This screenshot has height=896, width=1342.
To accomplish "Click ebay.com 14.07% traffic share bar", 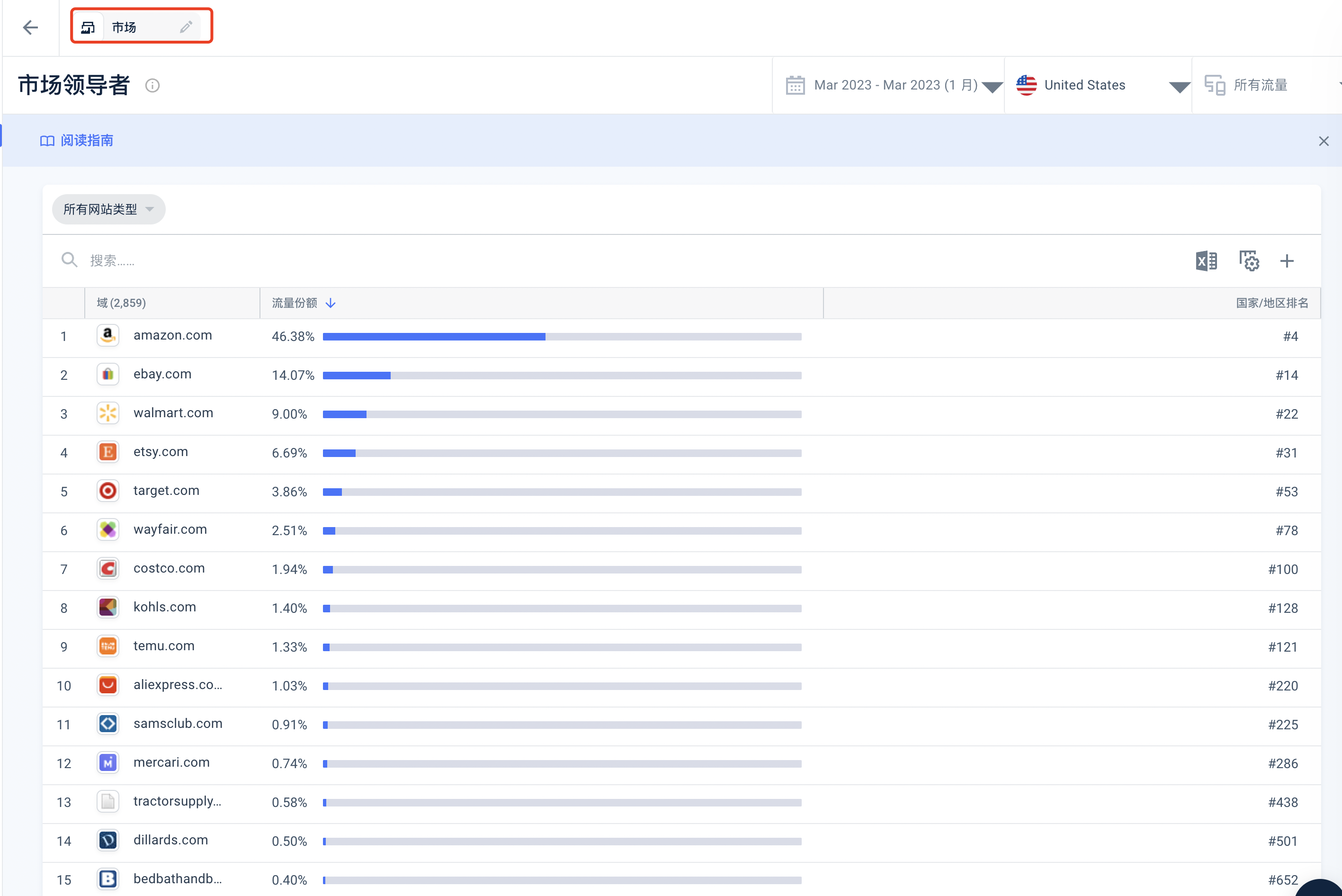I will coord(562,376).
